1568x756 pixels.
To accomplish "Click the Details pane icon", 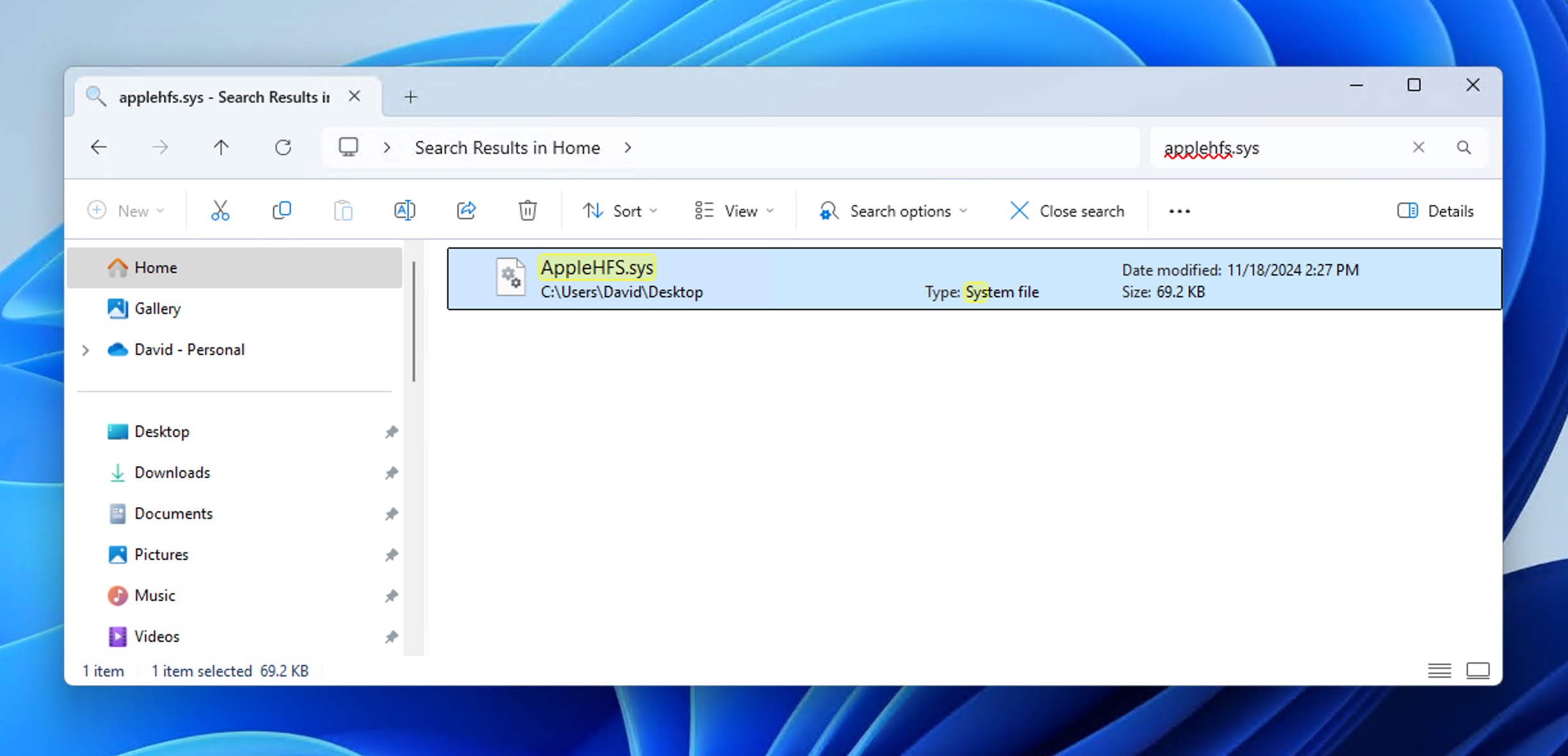I will (1407, 211).
